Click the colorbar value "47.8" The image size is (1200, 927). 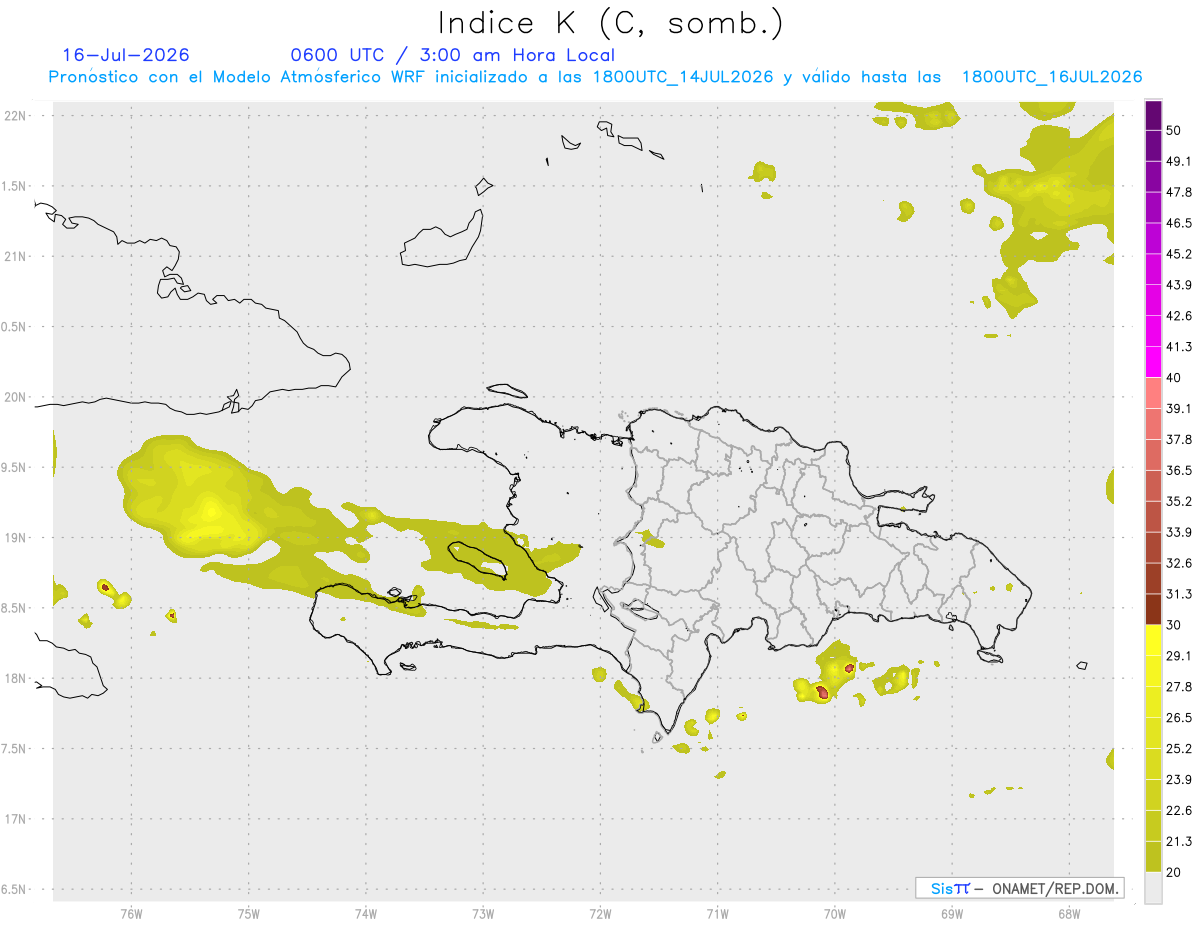tap(1179, 192)
